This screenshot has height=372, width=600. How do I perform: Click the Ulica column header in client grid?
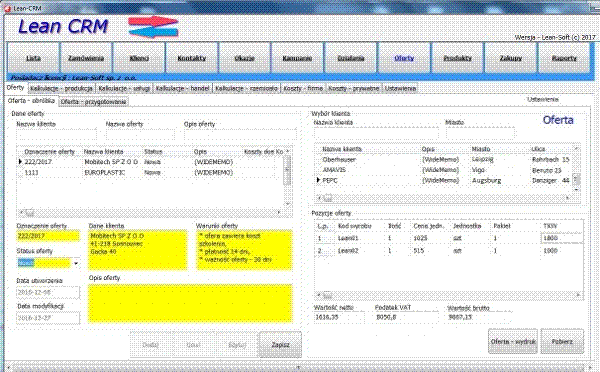point(538,149)
